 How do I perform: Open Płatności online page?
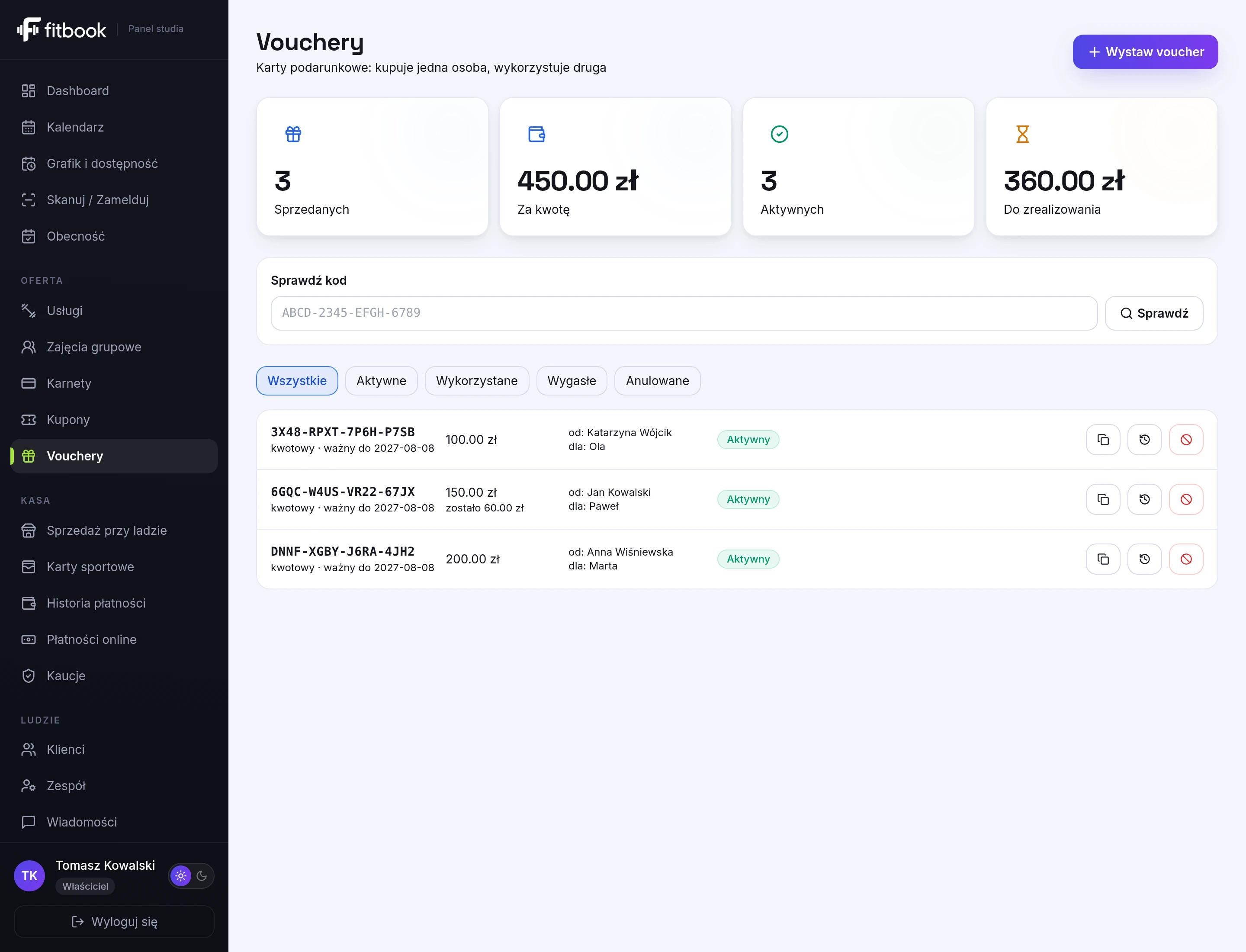point(114,639)
